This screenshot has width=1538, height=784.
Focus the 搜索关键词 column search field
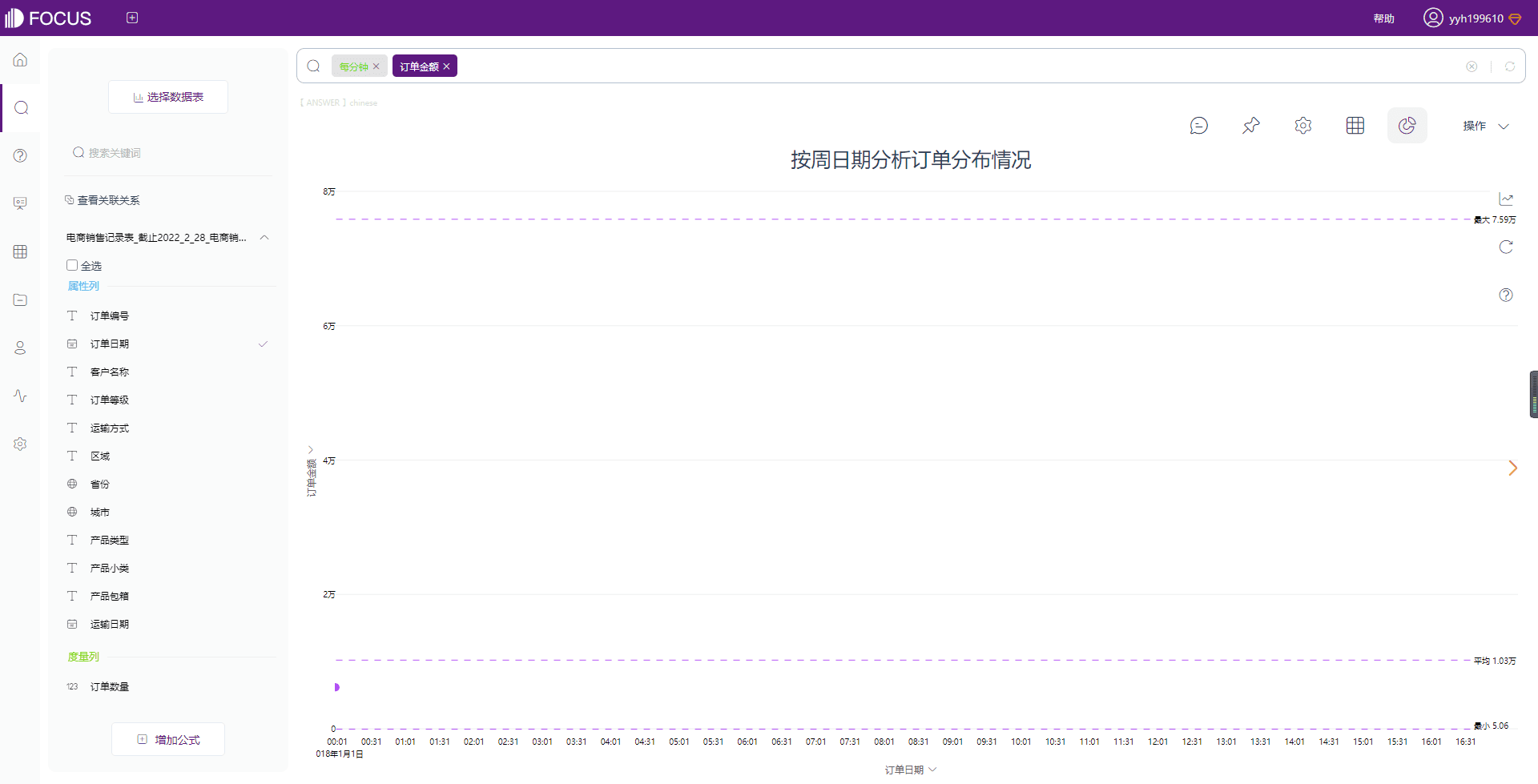[168, 153]
